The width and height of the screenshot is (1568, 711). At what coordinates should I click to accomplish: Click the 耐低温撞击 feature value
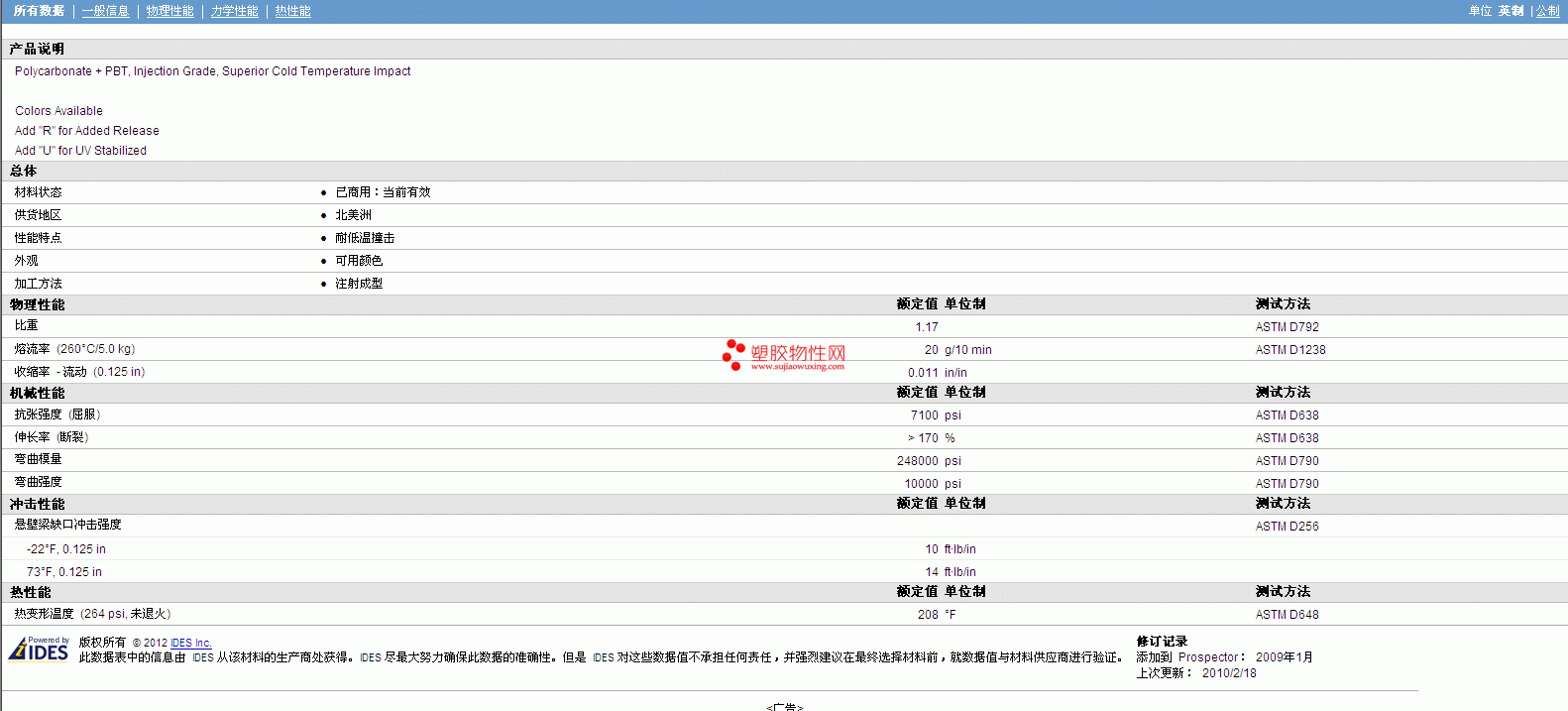click(365, 238)
